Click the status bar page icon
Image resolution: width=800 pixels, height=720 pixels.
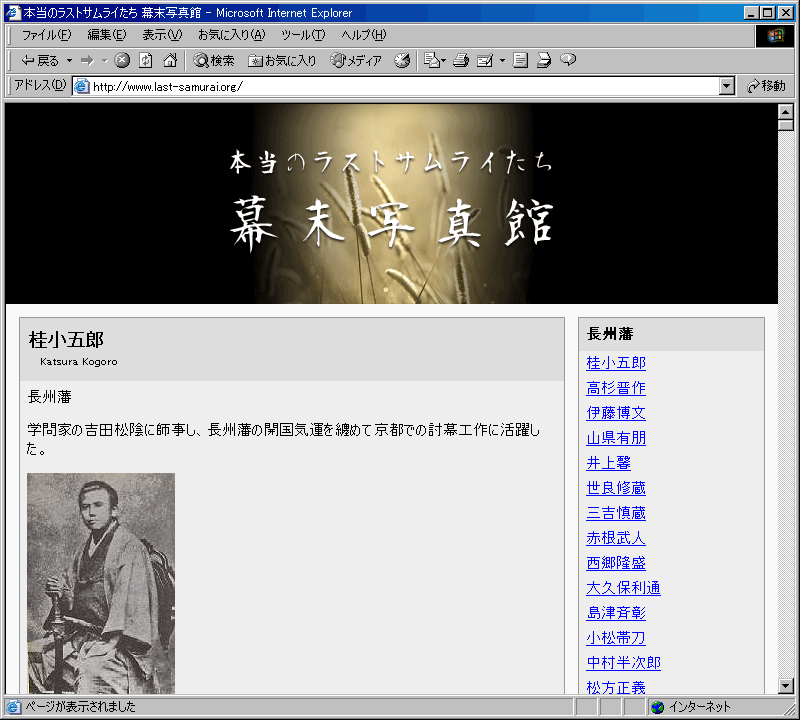click(x=13, y=707)
